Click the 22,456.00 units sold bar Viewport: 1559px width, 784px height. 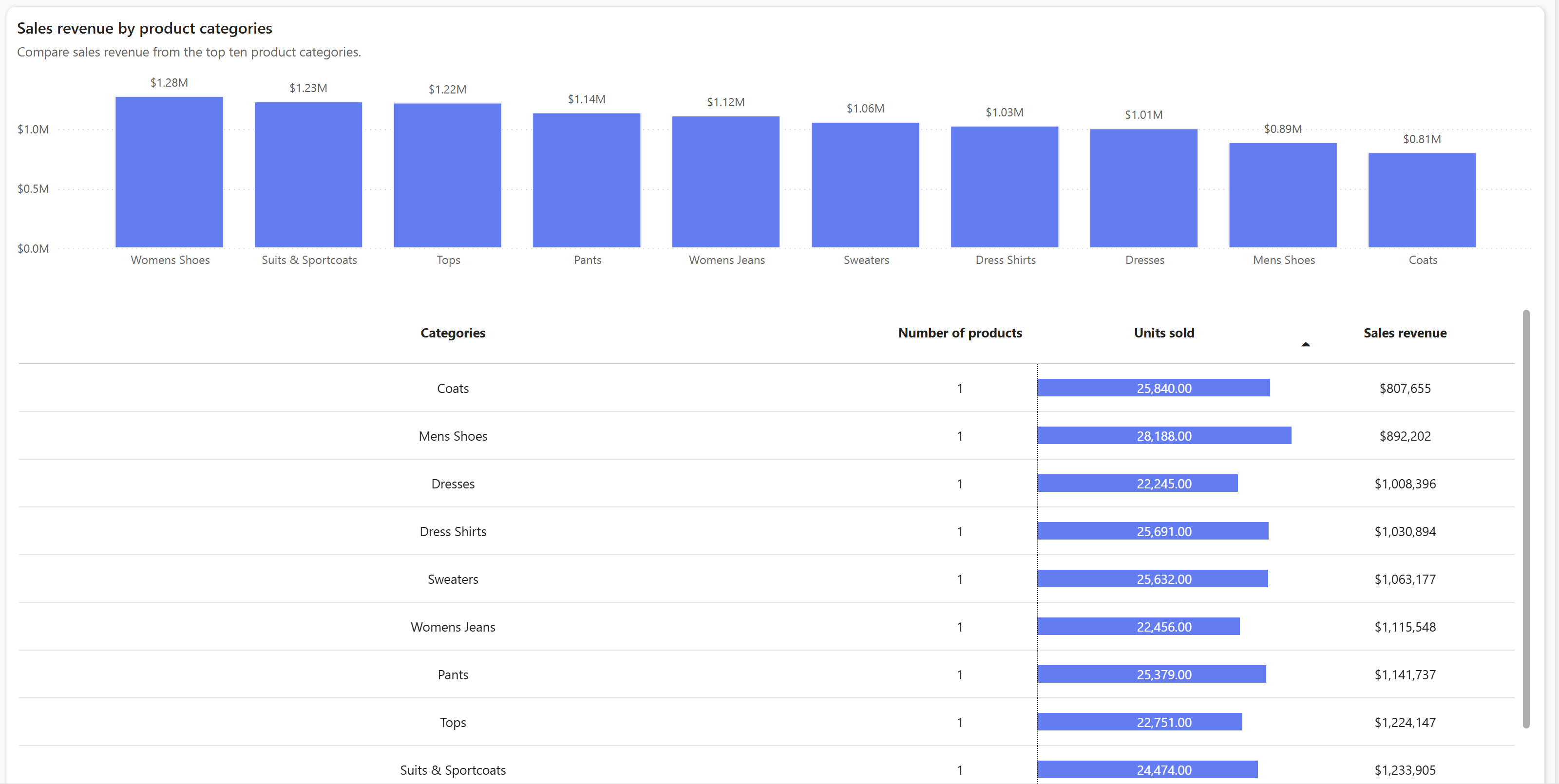tap(1139, 627)
